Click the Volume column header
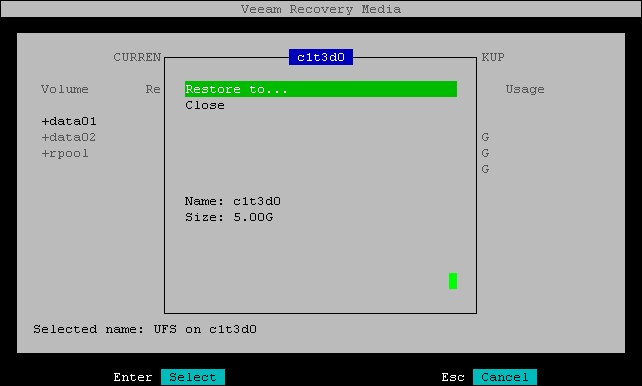 tap(65, 89)
